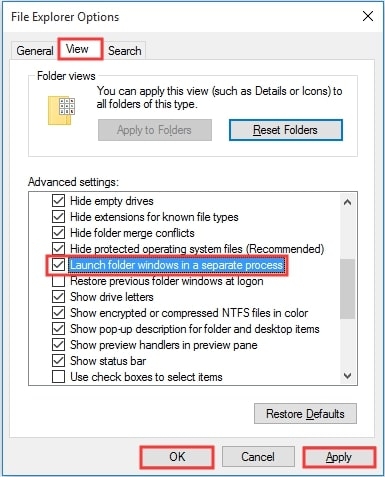The height and width of the screenshot is (477, 385).
Task: Select the View tab
Action: coord(77,49)
